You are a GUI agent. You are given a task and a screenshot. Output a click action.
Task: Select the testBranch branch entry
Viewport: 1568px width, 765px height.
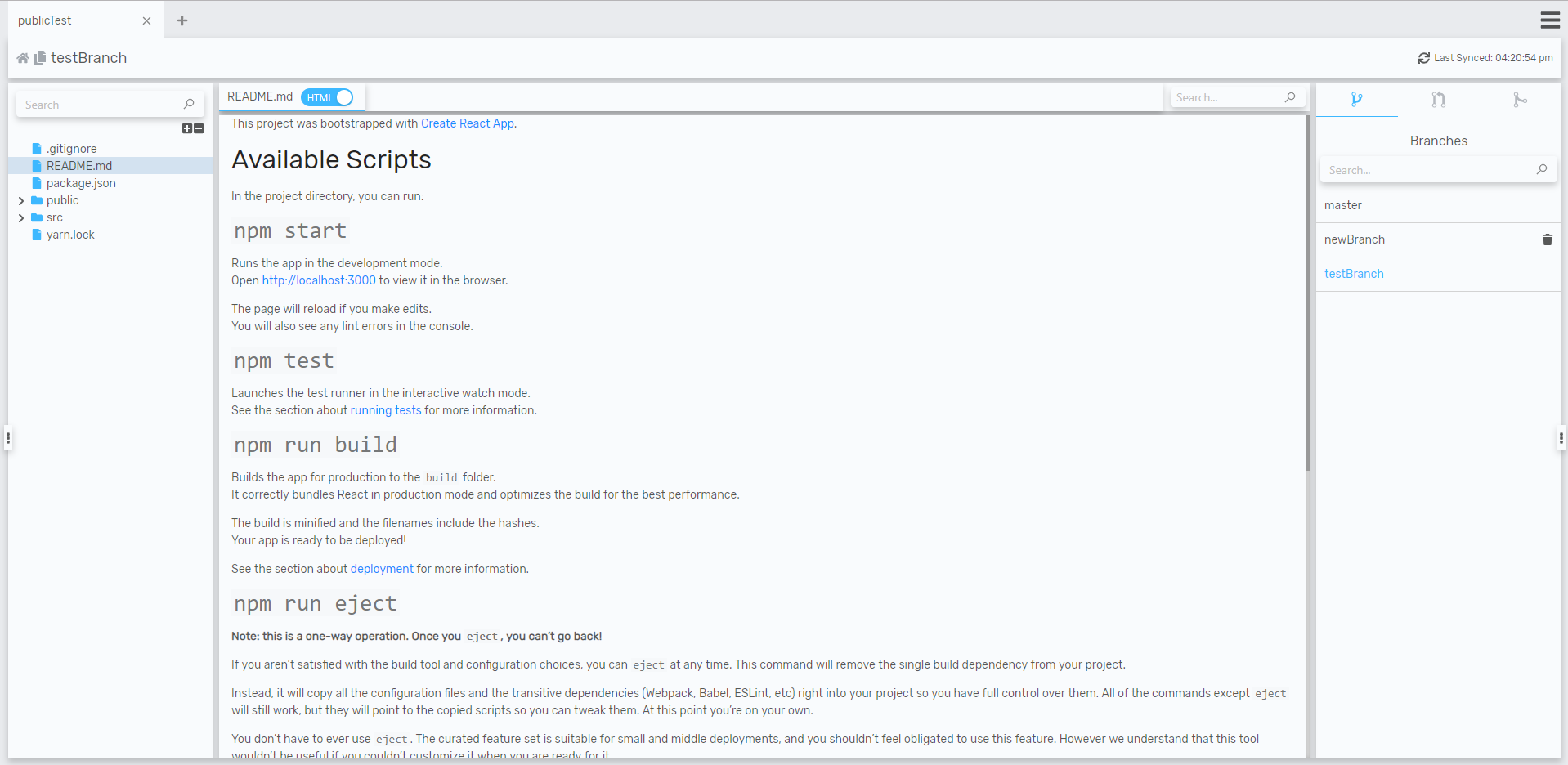[x=1439, y=274]
